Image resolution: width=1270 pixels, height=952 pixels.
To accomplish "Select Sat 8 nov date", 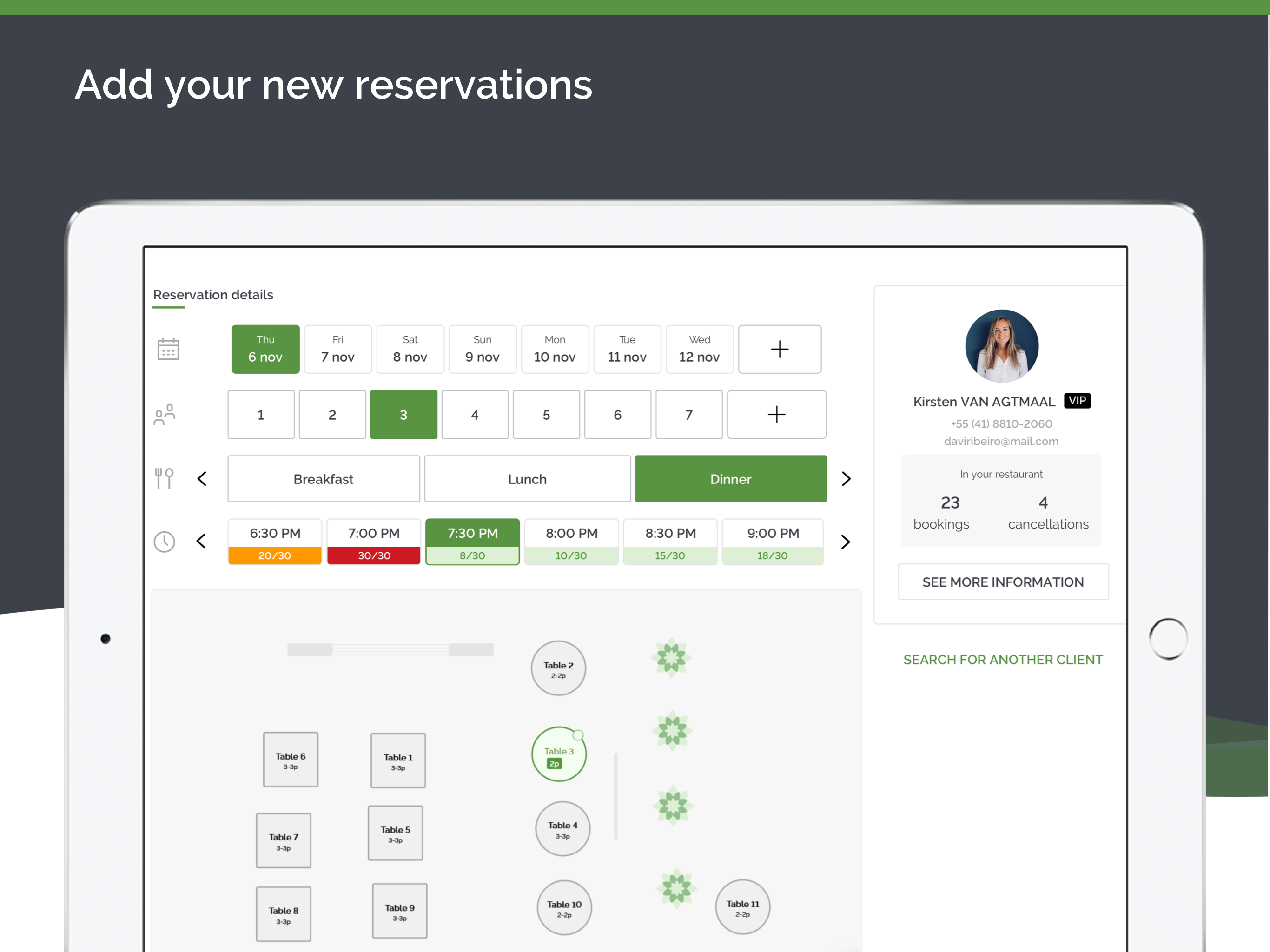I will click(x=410, y=349).
